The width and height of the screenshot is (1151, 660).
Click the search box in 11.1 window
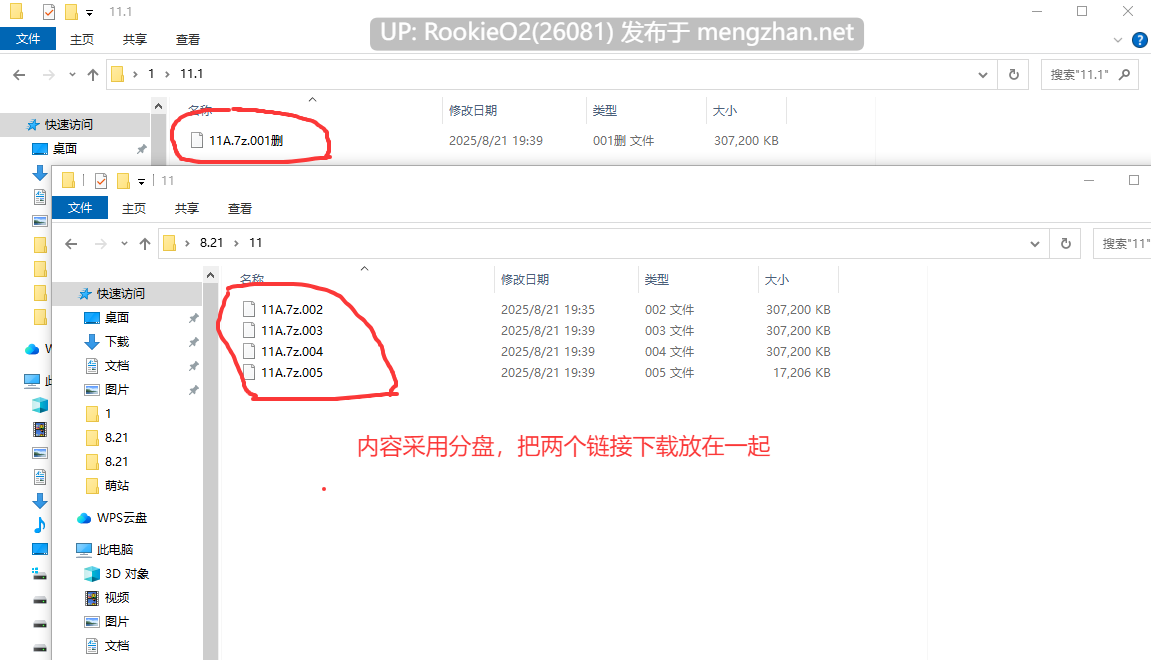pos(1089,75)
